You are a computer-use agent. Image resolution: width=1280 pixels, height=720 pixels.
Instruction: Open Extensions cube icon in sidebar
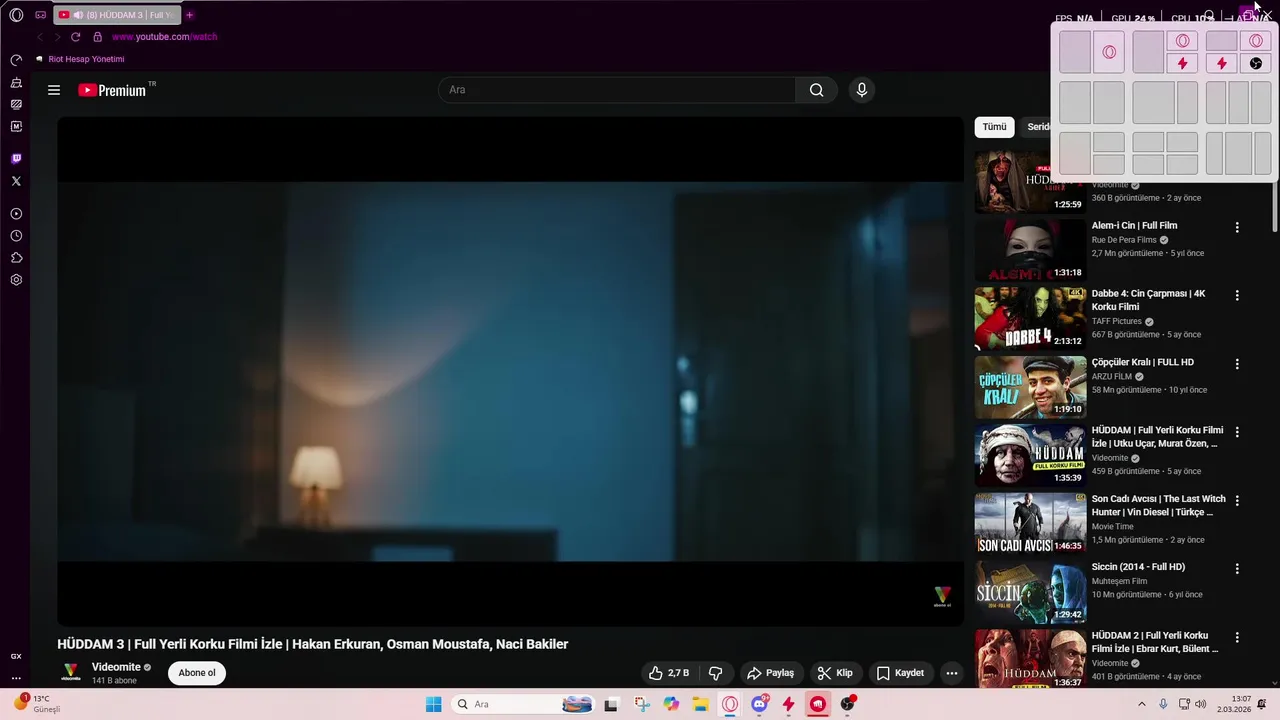click(16, 258)
